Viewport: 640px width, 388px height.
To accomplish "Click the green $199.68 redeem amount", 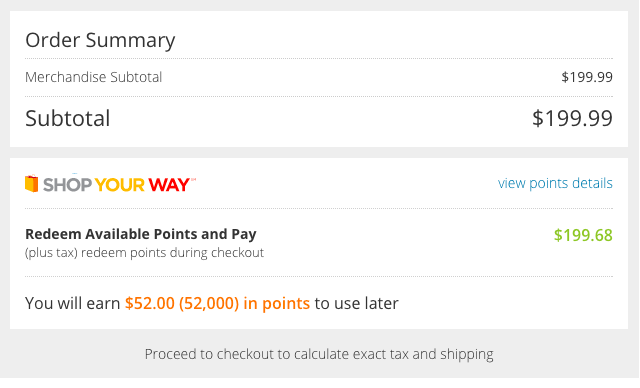I will click(583, 235).
